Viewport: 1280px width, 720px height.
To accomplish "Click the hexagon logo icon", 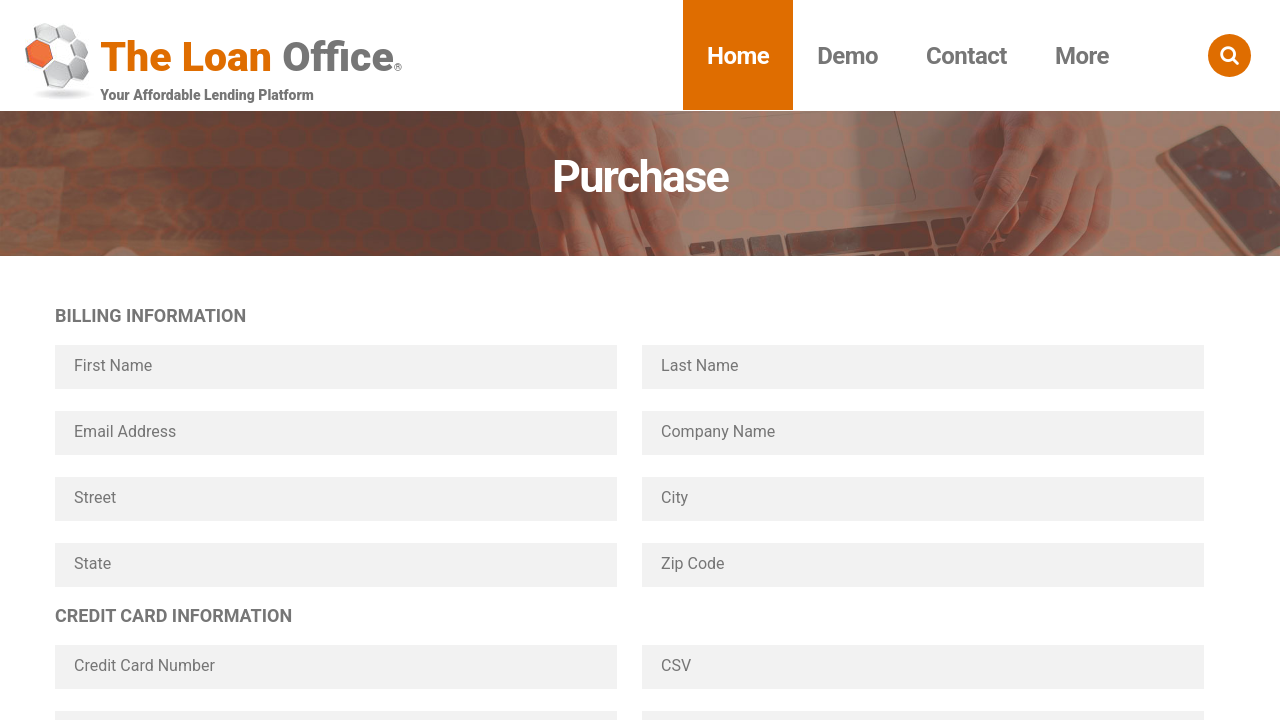I will pos(58,58).
